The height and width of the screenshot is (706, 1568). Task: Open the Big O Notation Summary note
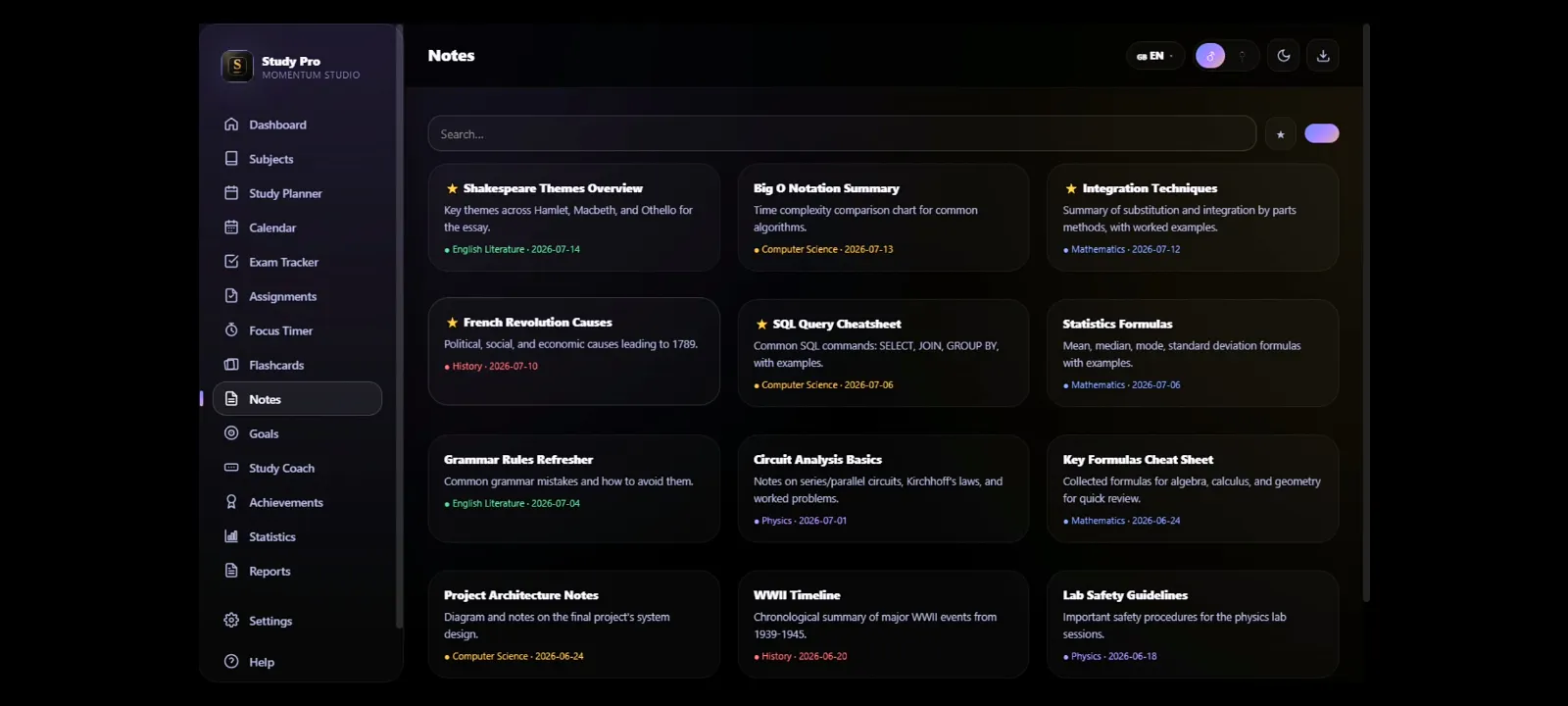pos(883,218)
